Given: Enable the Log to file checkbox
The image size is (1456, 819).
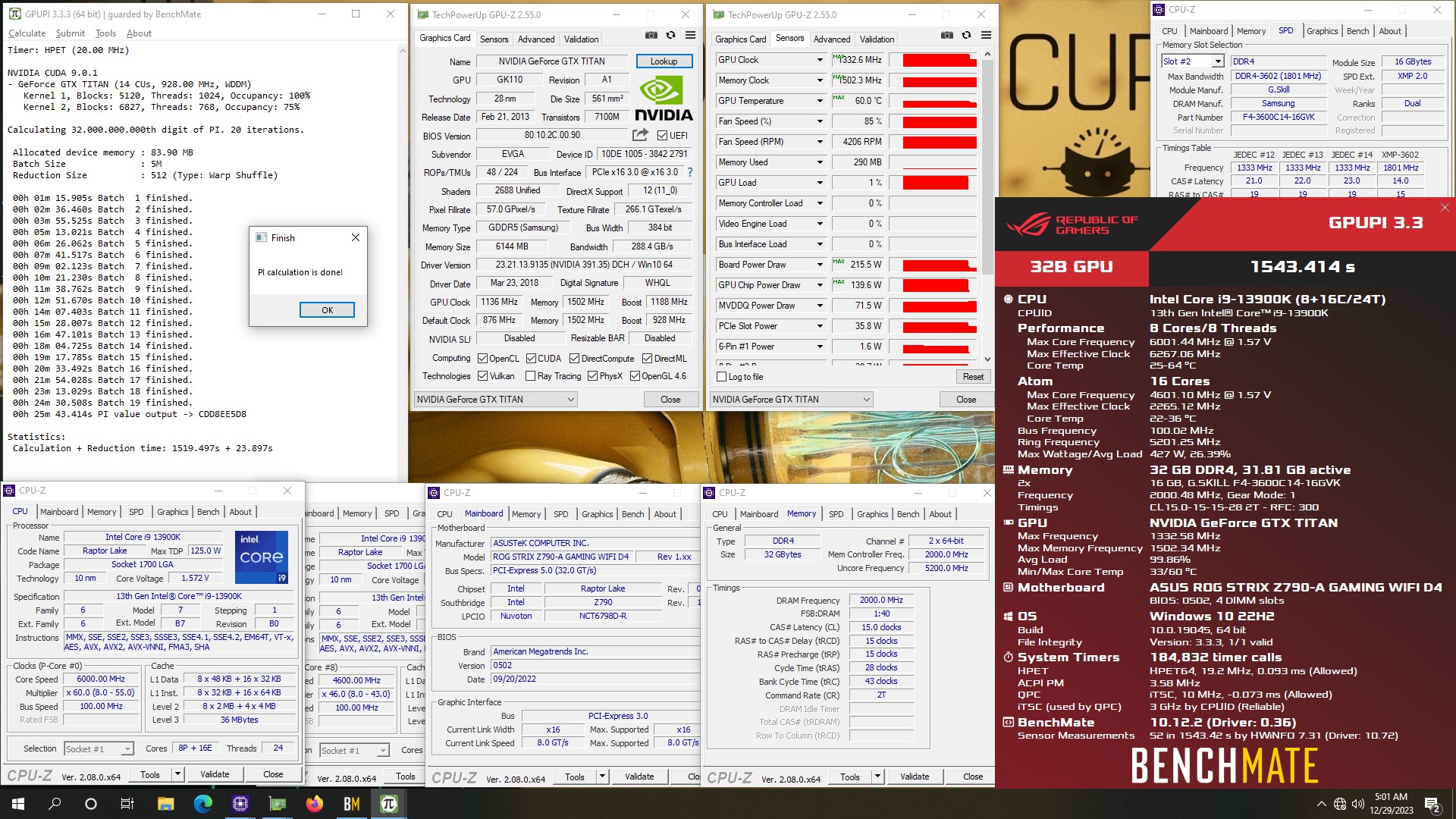Looking at the screenshot, I should pos(721,377).
